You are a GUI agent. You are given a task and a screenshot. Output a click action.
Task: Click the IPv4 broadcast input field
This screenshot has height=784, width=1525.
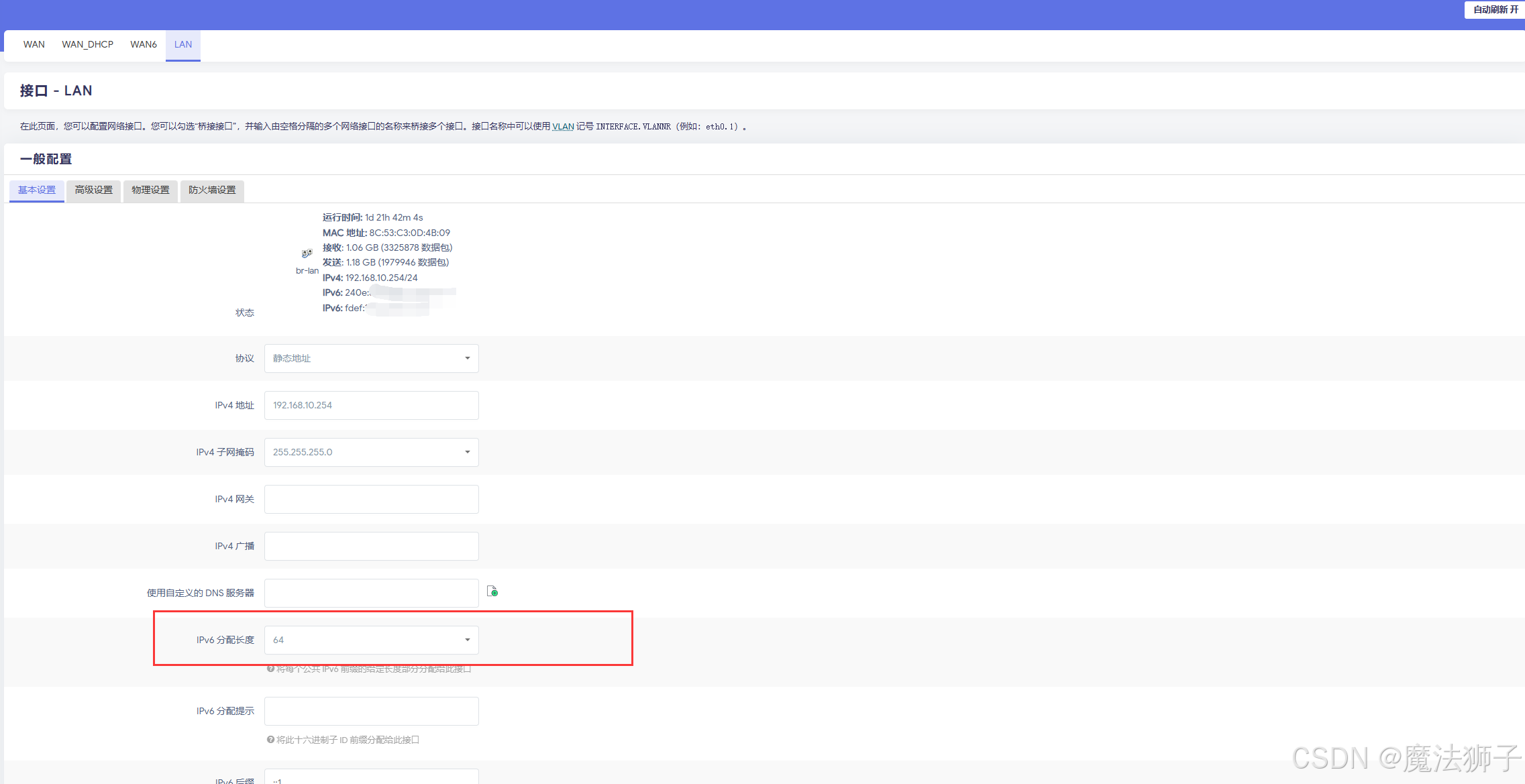point(371,546)
